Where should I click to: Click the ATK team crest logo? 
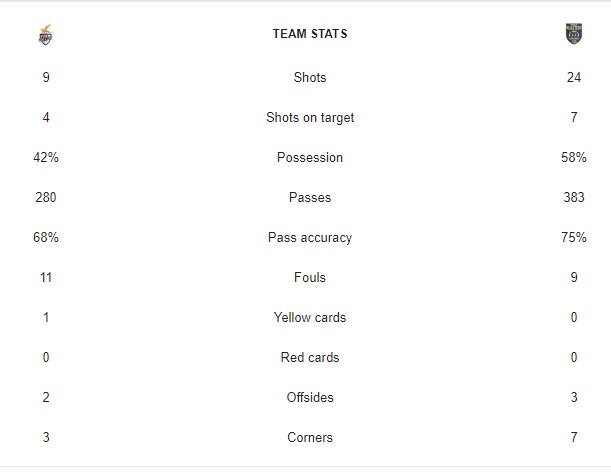[46, 35]
